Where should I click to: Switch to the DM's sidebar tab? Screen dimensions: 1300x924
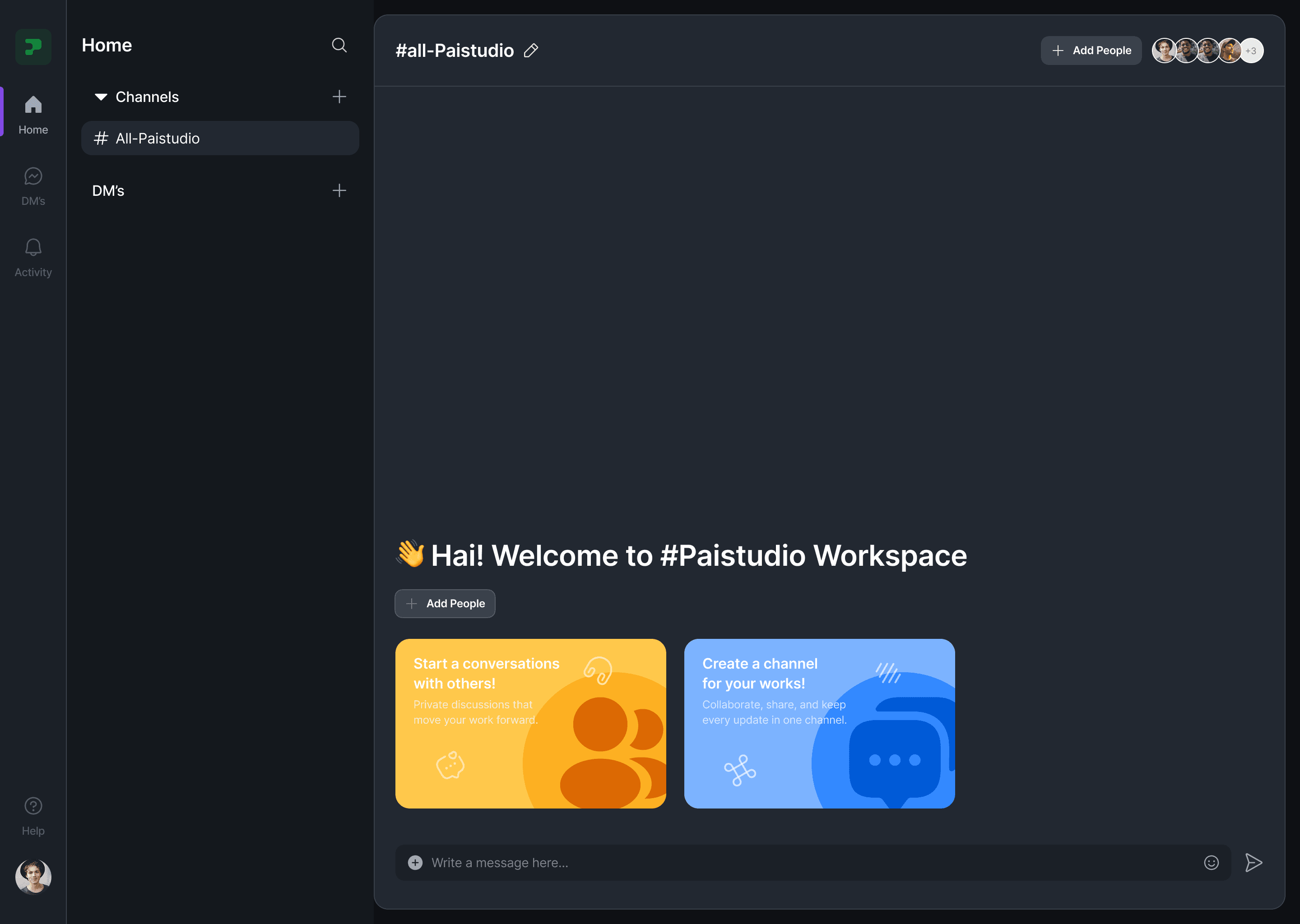click(x=33, y=186)
